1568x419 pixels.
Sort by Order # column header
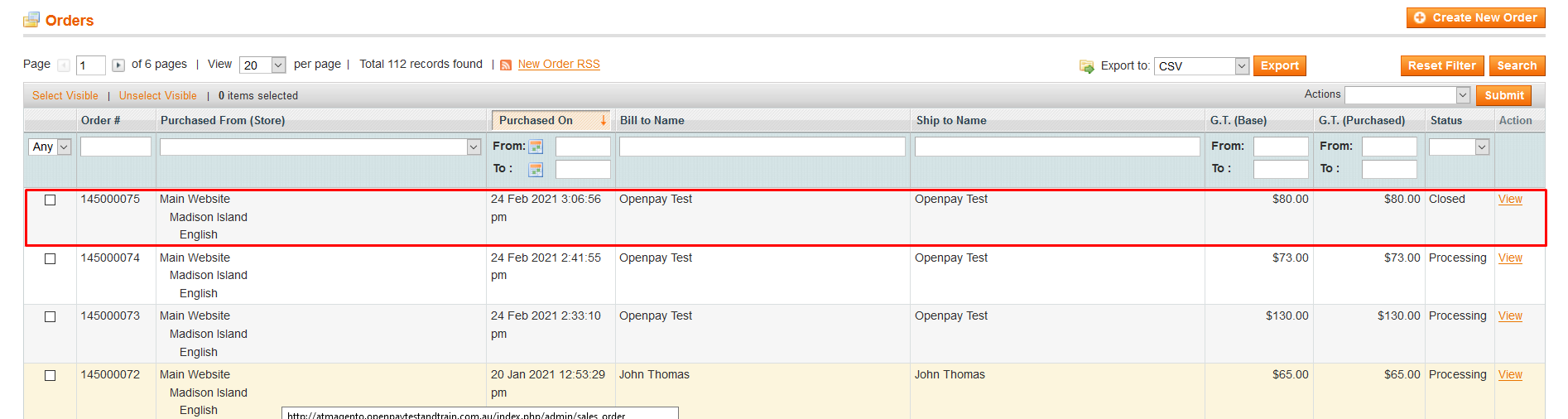(100, 121)
